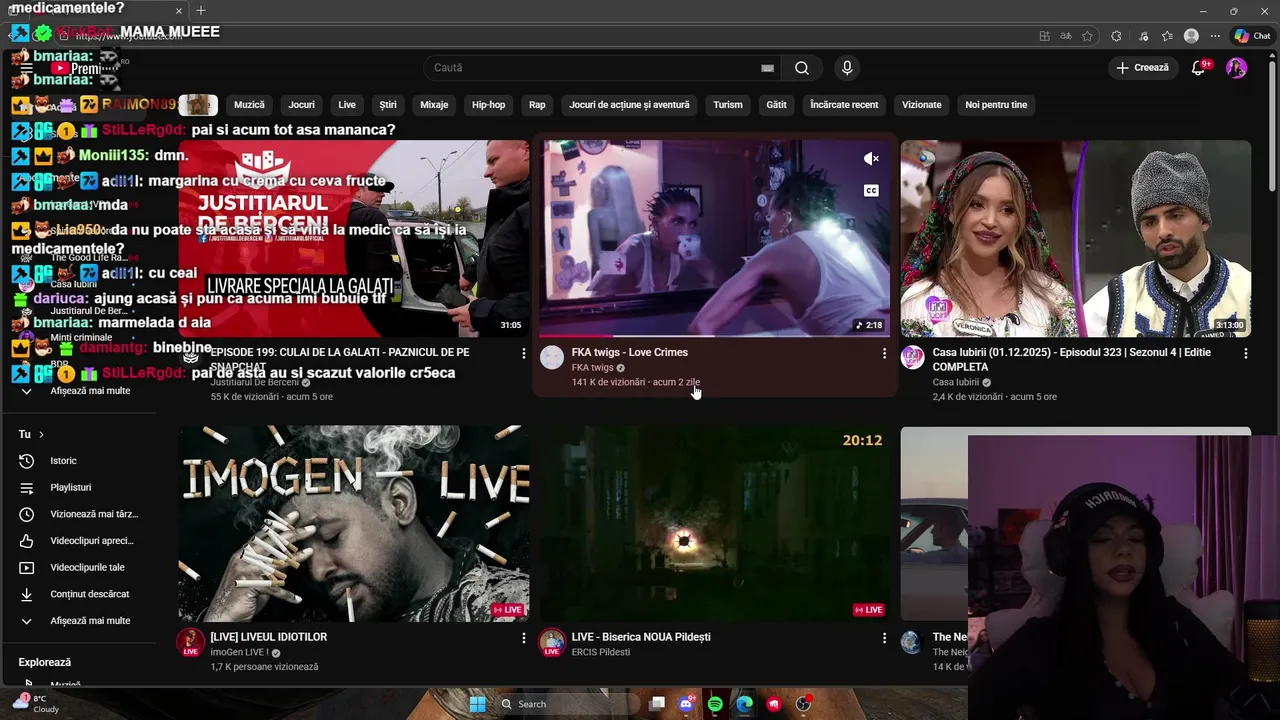Open imoGen LIVE channel avatar
This screenshot has width=1280, height=720.
tap(191, 642)
